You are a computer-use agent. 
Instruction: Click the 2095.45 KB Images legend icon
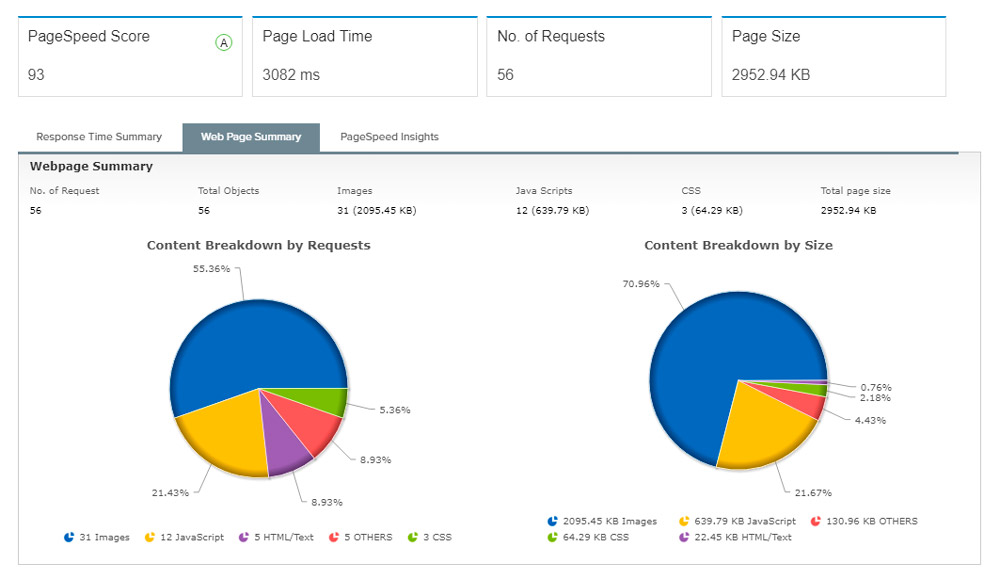[x=553, y=521]
